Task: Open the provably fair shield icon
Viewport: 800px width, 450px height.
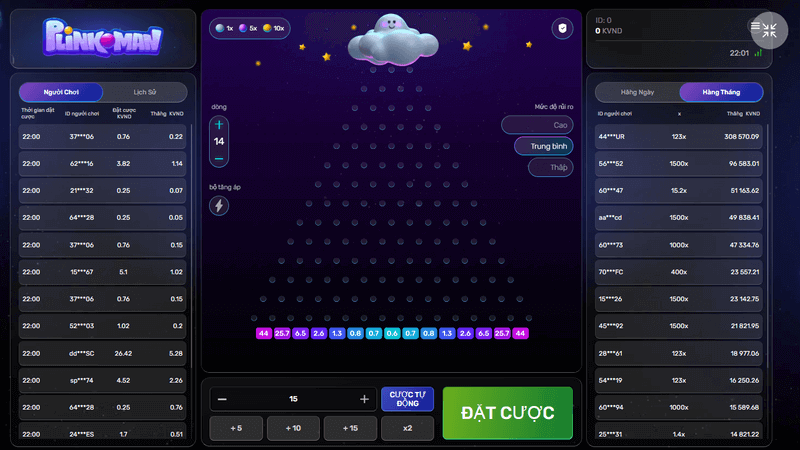Action: [562, 28]
